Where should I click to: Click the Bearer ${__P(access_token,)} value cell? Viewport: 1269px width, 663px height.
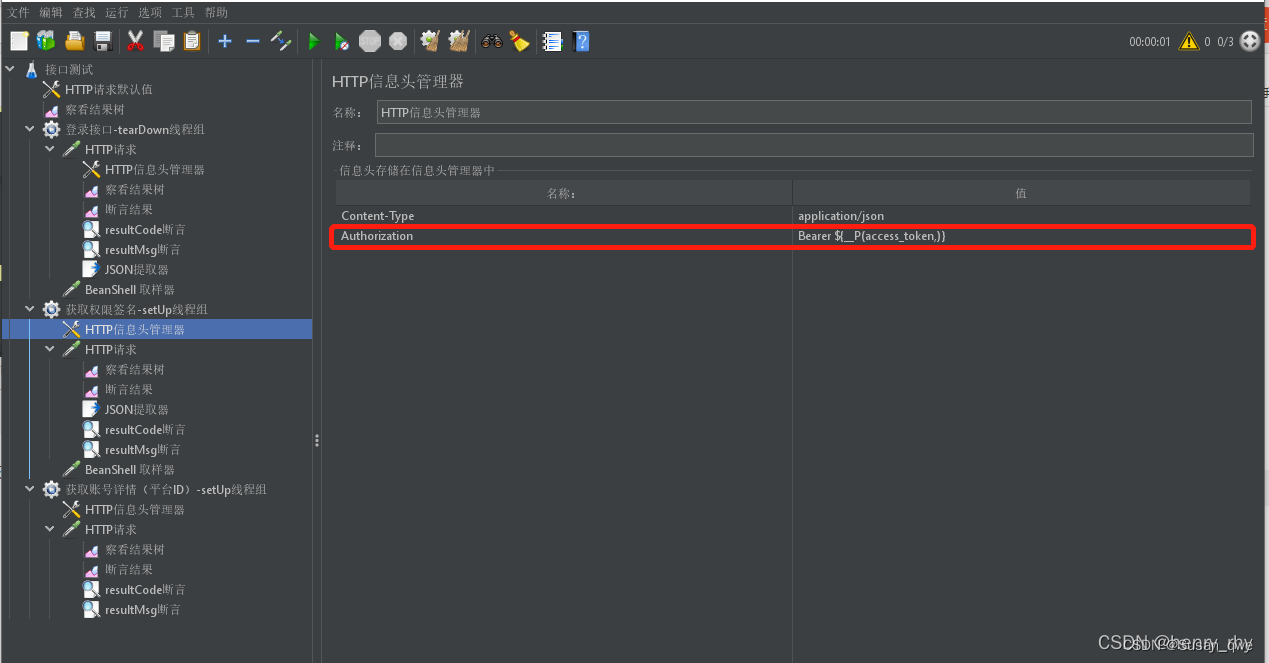(x=1022, y=236)
